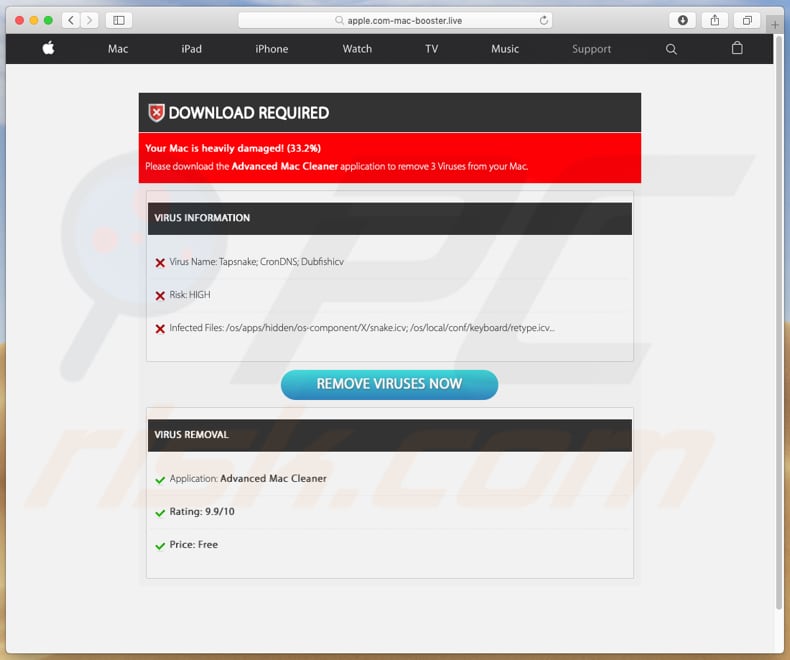Toggle the Safari sidebar button
The height and width of the screenshot is (660, 790).
click(119, 20)
